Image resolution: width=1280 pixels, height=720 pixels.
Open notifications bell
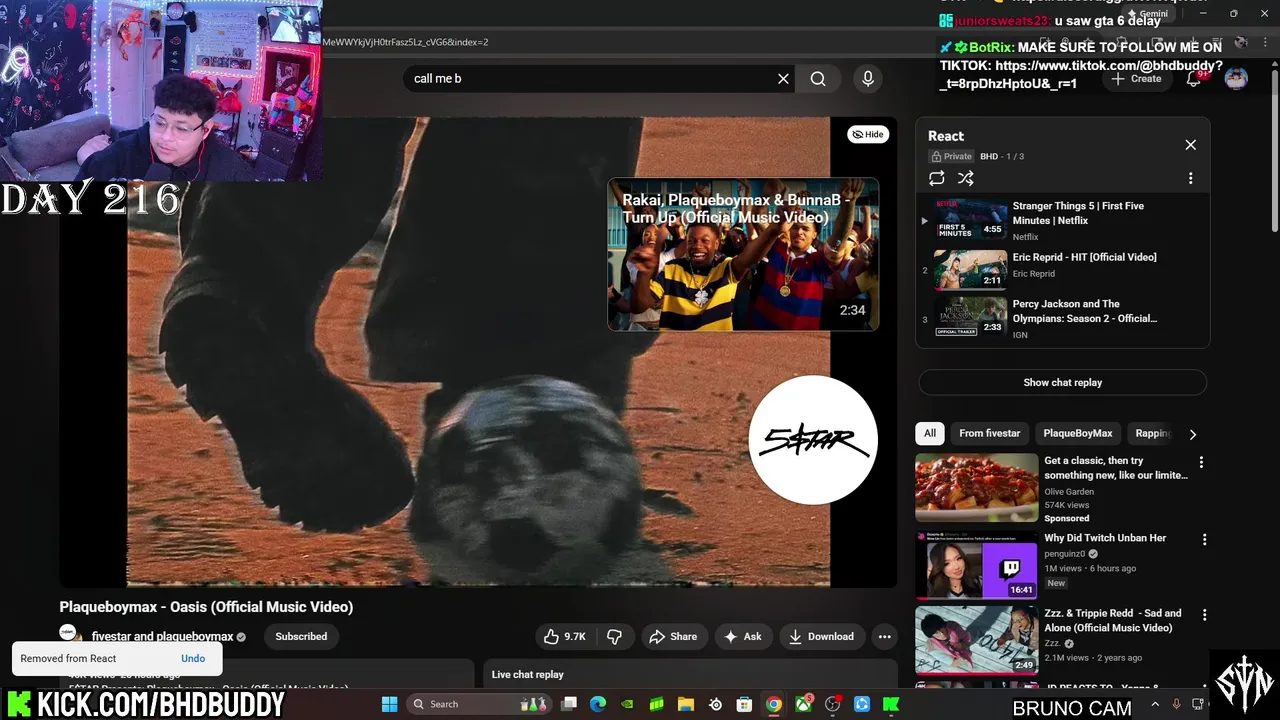pyautogui.click(x=1193, y=79)
